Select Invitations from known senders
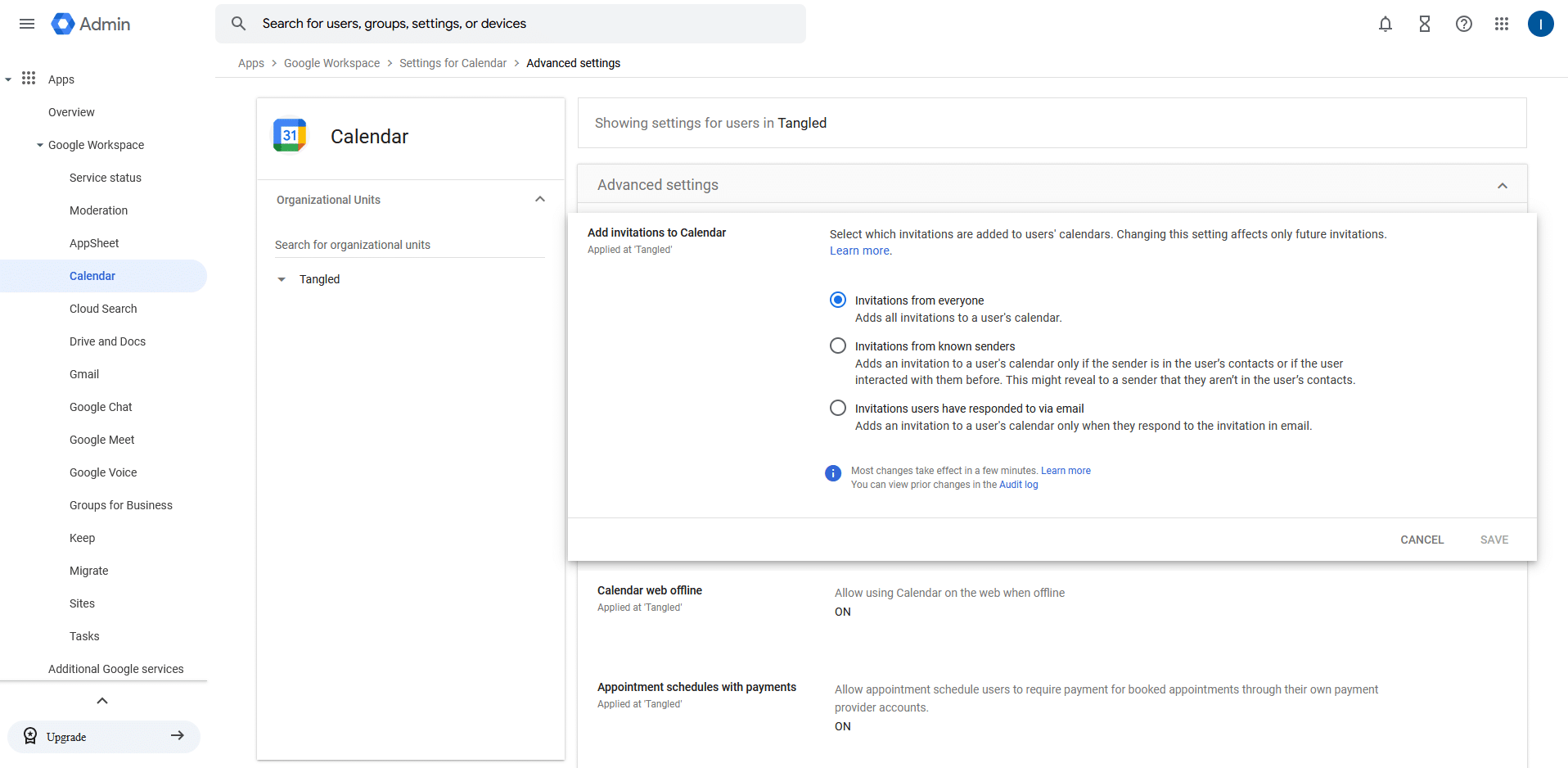This screenshot has height=768, width=1568. [838, 346]
